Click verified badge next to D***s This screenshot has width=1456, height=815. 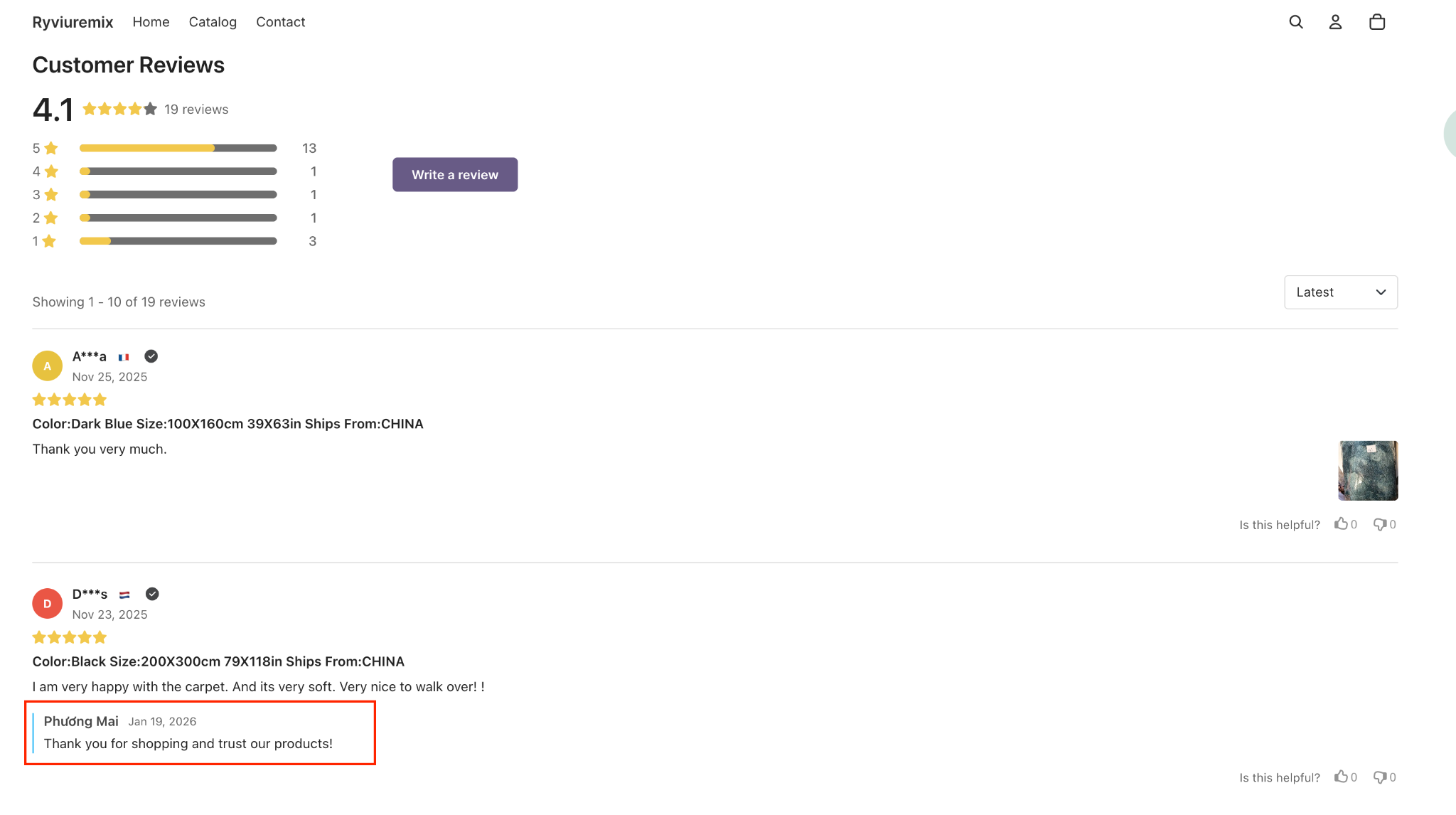[x=152, y=594]
